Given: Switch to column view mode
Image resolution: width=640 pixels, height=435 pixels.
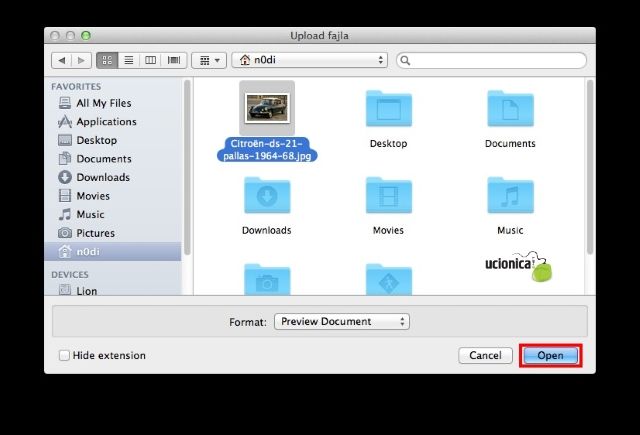Looking at the screenshot, I should click(151, 60).
